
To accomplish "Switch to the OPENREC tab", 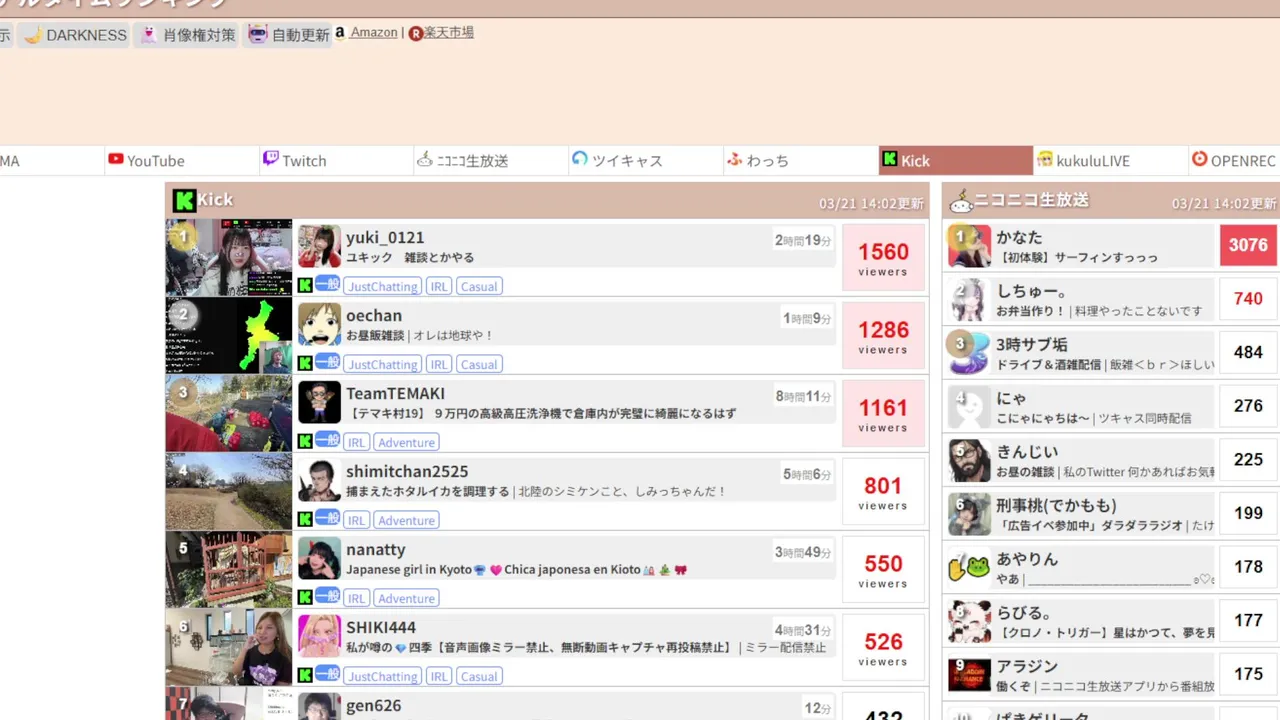I will [1235, 160].
